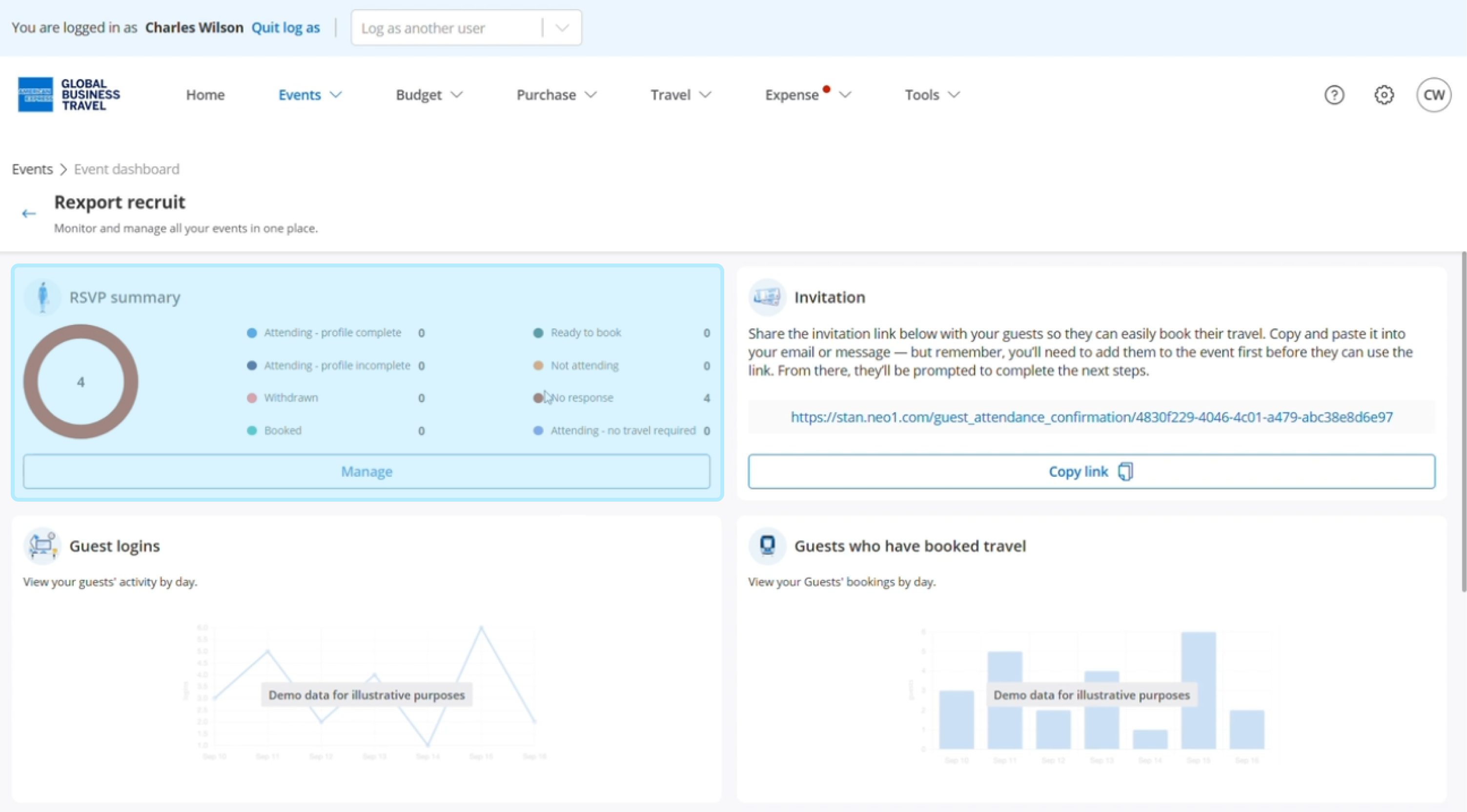Viewport: 1467px width, 812px height.
Task: Go to the Home menu item
Action: click(x=205, y=95)
